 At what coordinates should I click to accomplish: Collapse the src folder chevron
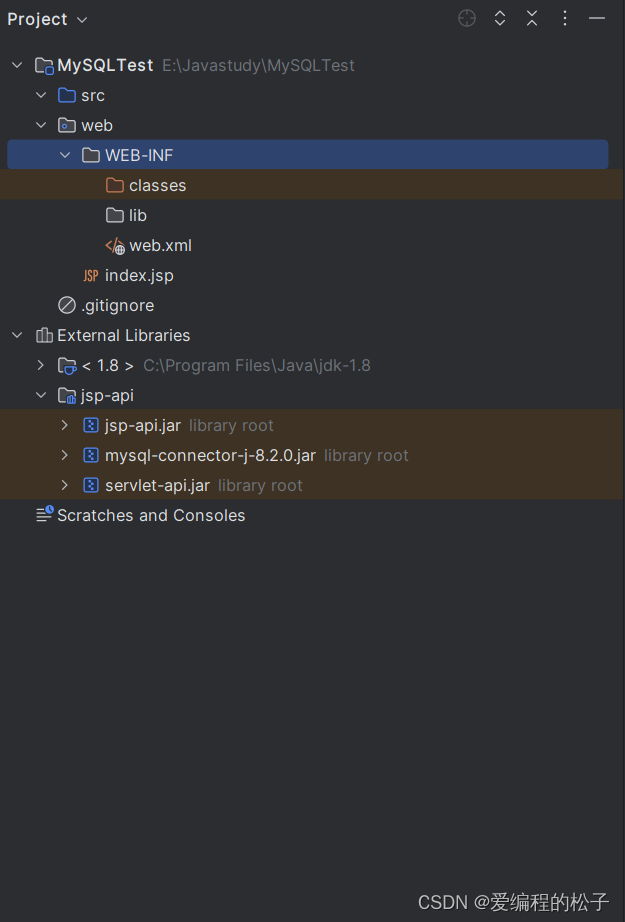point(41,95)
